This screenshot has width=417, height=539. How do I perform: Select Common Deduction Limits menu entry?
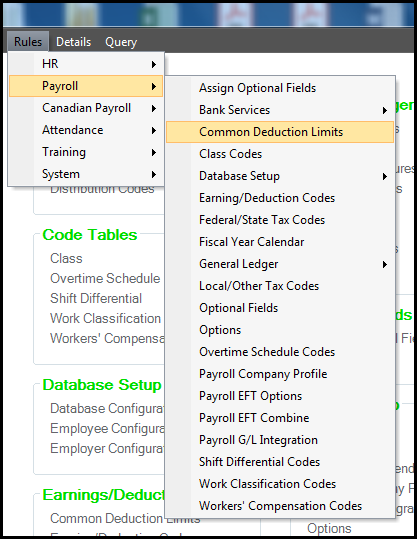click(x=280, y=132)
